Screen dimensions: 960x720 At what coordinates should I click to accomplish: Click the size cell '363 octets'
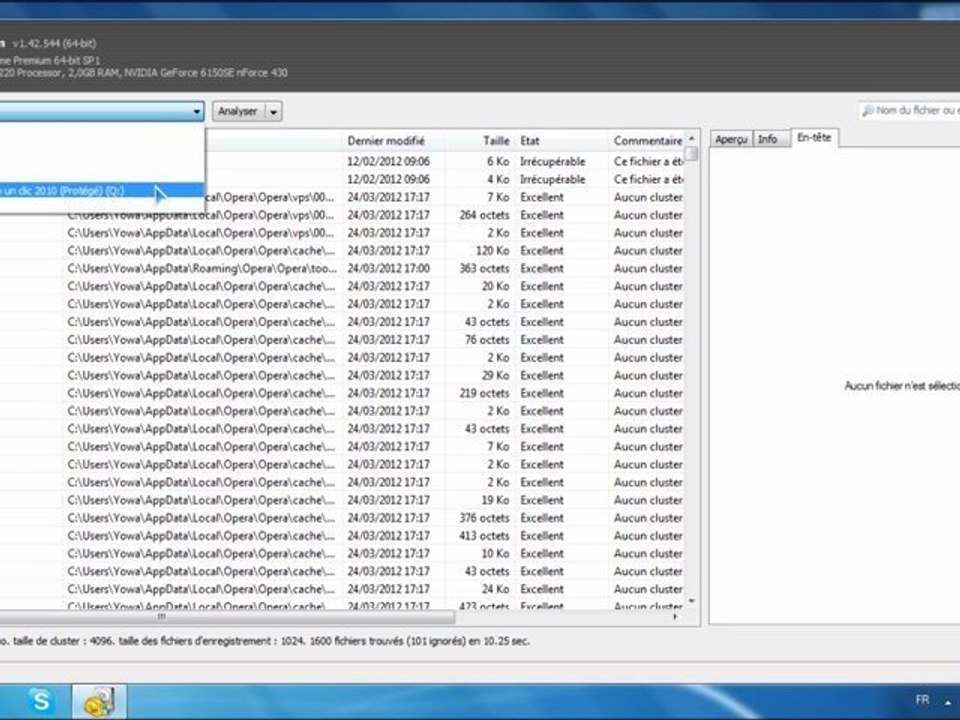pos(484,268)
